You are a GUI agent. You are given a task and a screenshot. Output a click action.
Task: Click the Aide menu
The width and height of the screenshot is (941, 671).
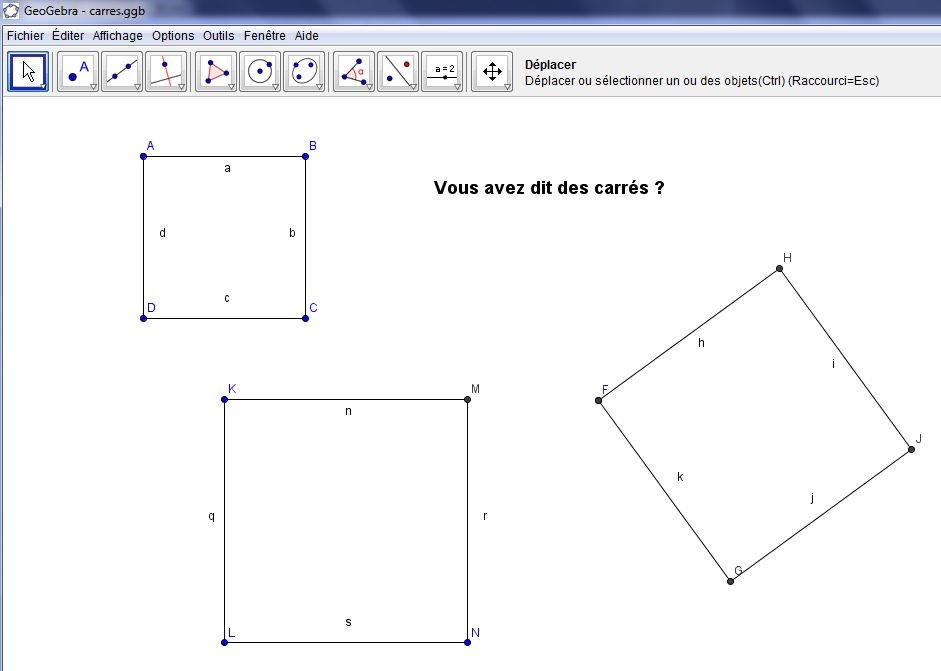coord(306,35)
